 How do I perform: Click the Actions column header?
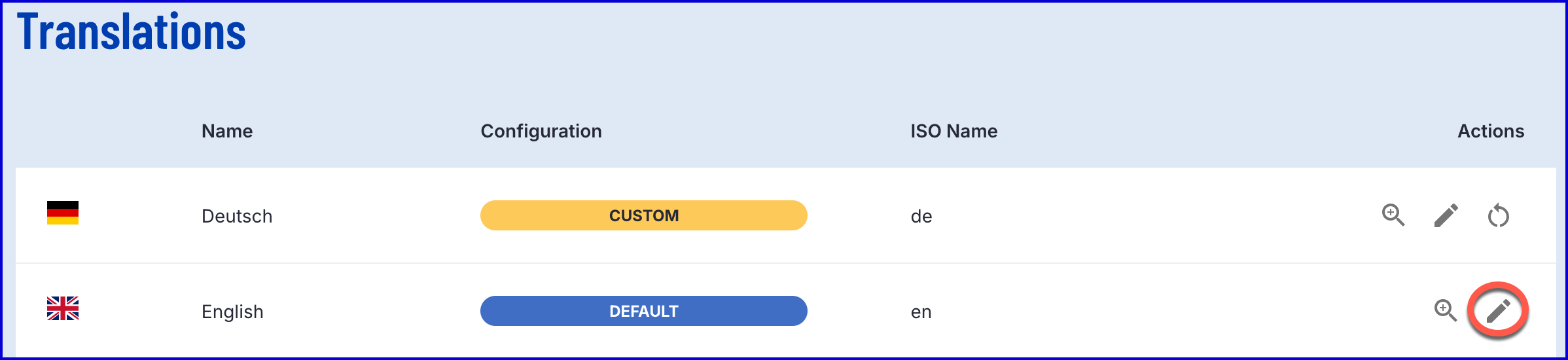coord(1491,131)
